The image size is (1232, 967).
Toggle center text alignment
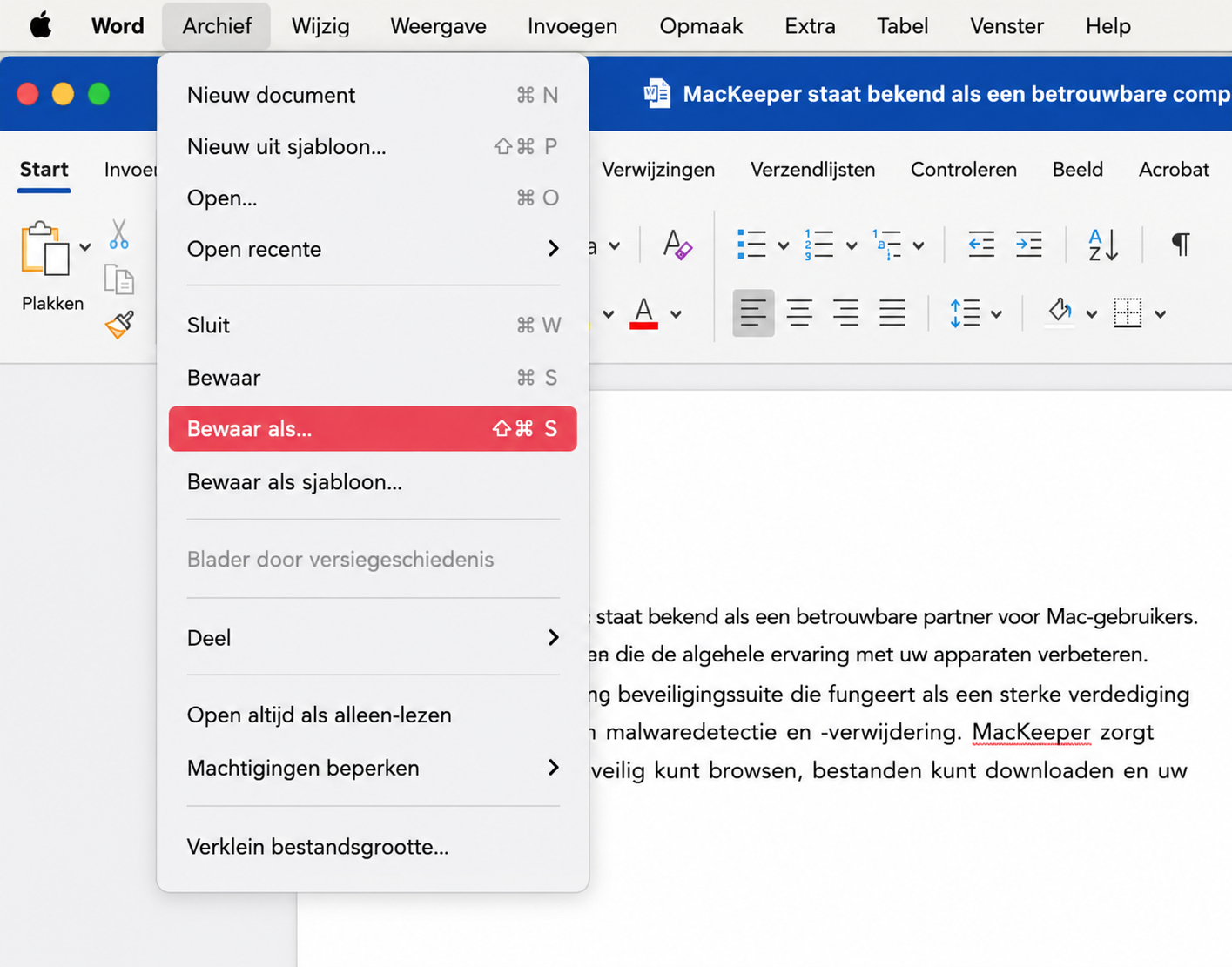[799, 312]
